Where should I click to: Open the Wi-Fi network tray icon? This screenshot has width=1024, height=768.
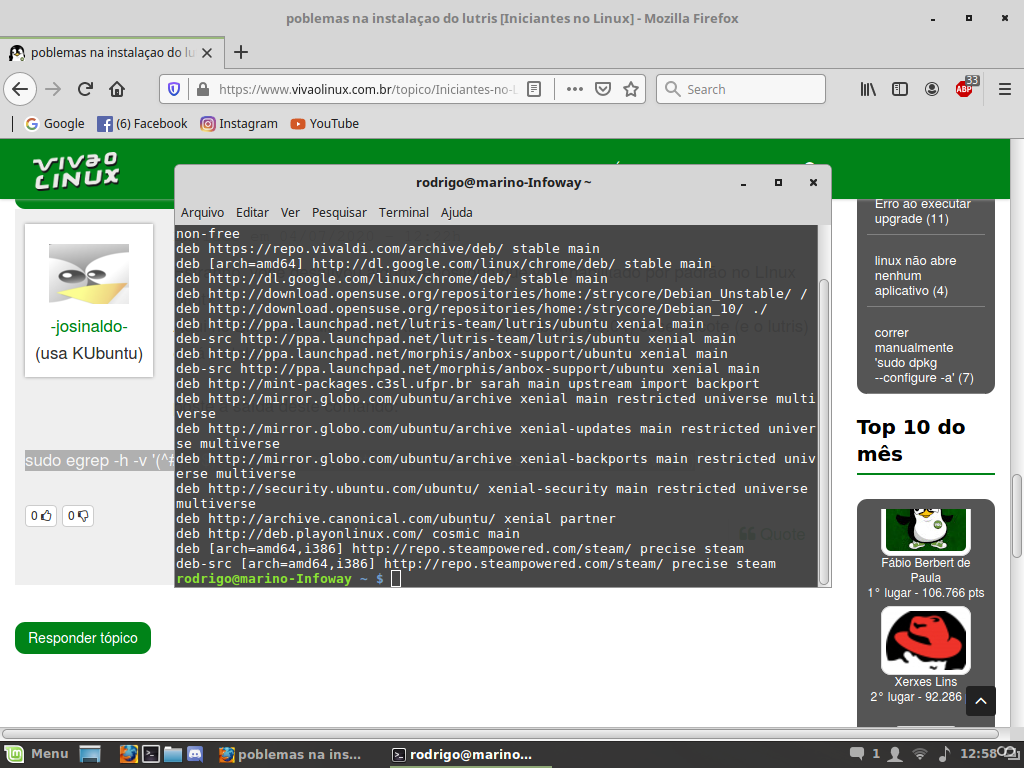pos(920,754)
